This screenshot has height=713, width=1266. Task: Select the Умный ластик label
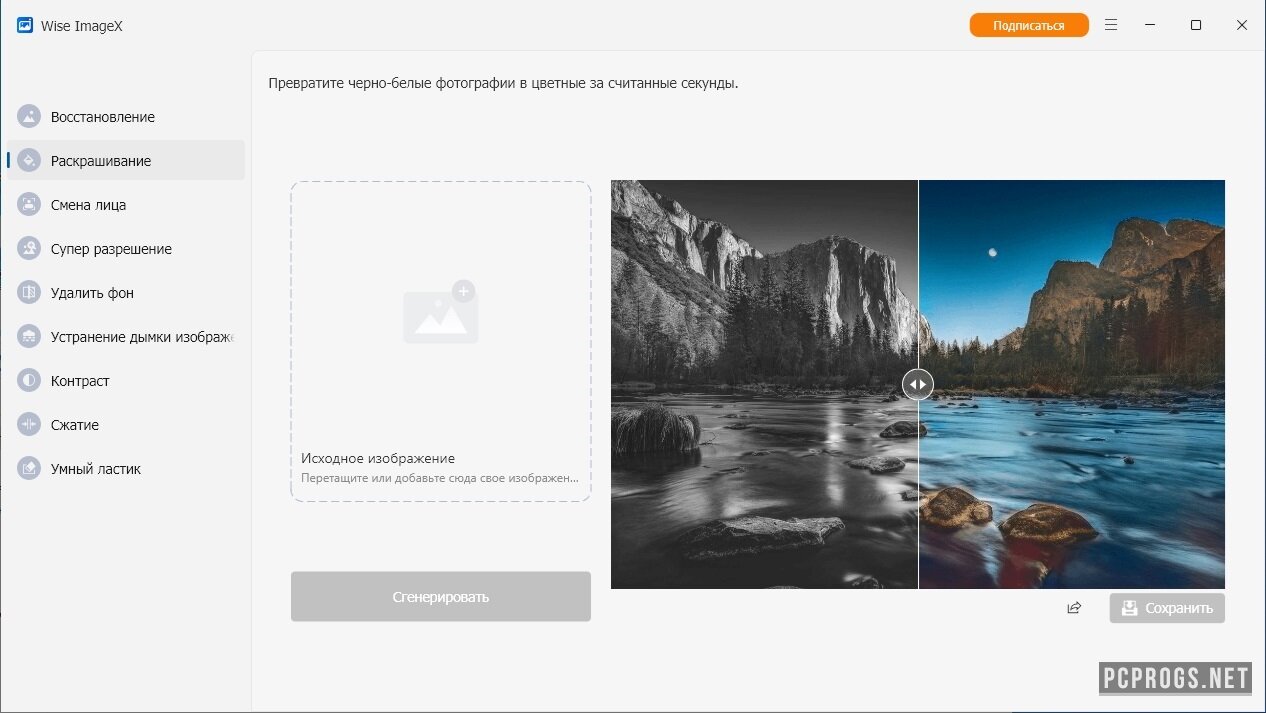(x=96, y=469)
